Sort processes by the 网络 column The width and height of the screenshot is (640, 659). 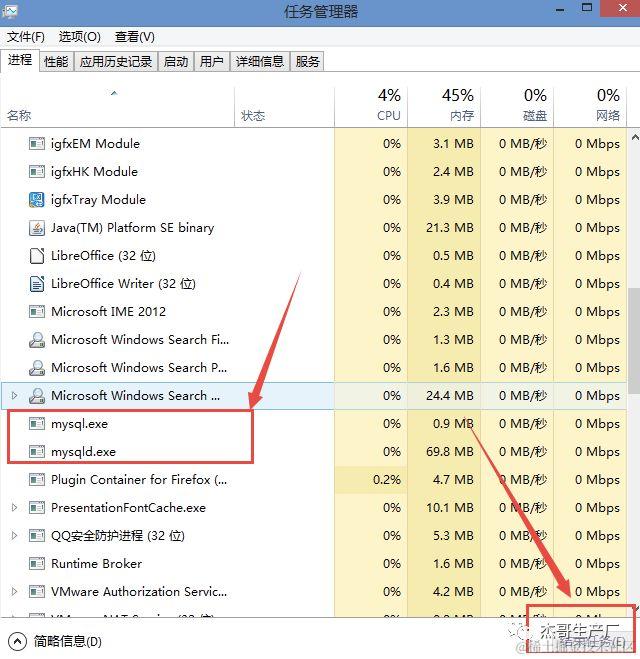point(590,107)
